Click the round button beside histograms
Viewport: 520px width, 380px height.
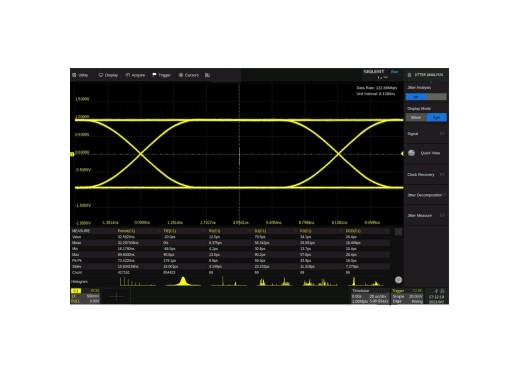pyautogui.click(x=398, y=280)
